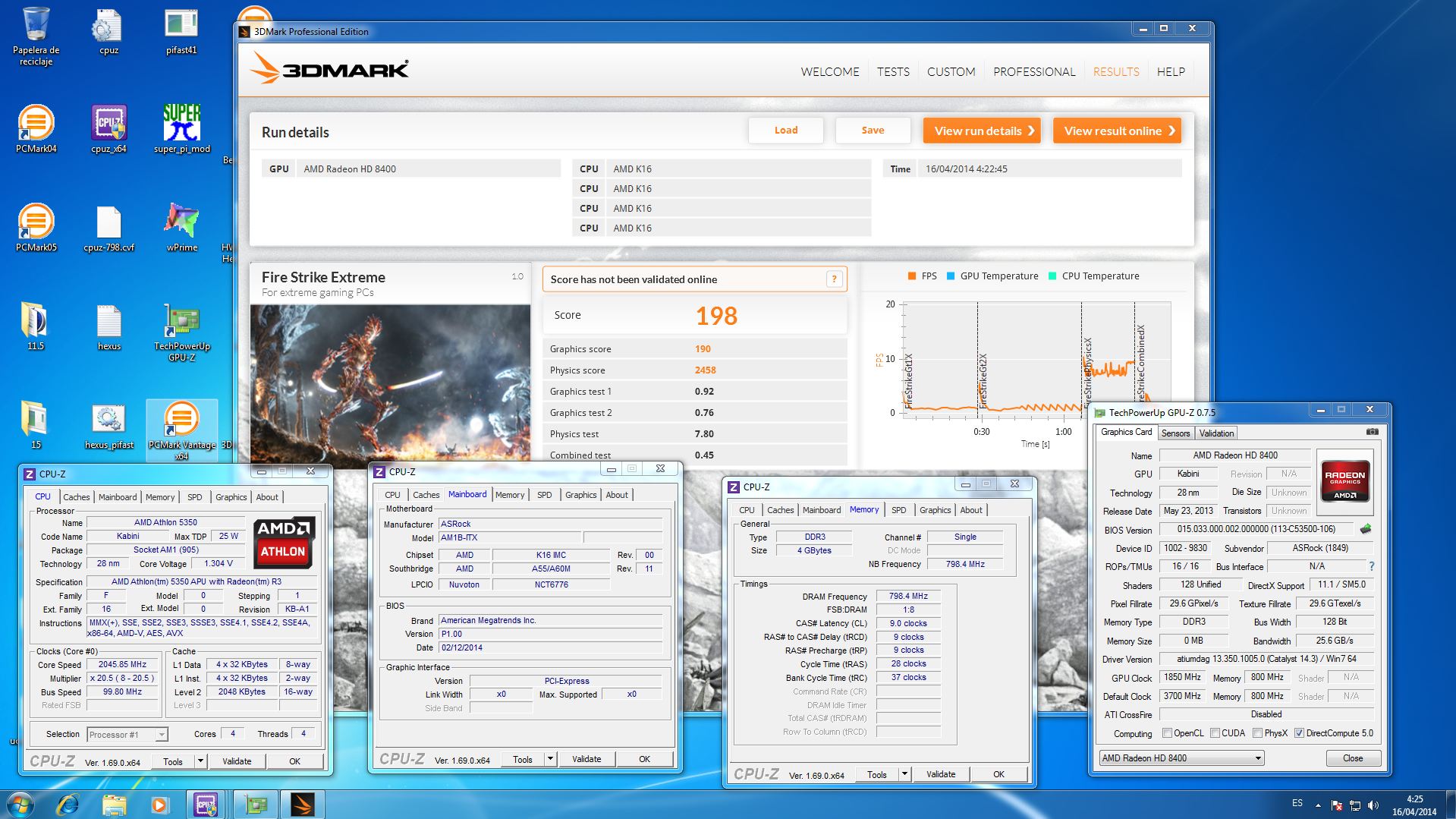The height and width of the screenshot is (819, 1456).
Task: Select Caches tab in CPU-Z CPU window
Action: pos(77,497)
